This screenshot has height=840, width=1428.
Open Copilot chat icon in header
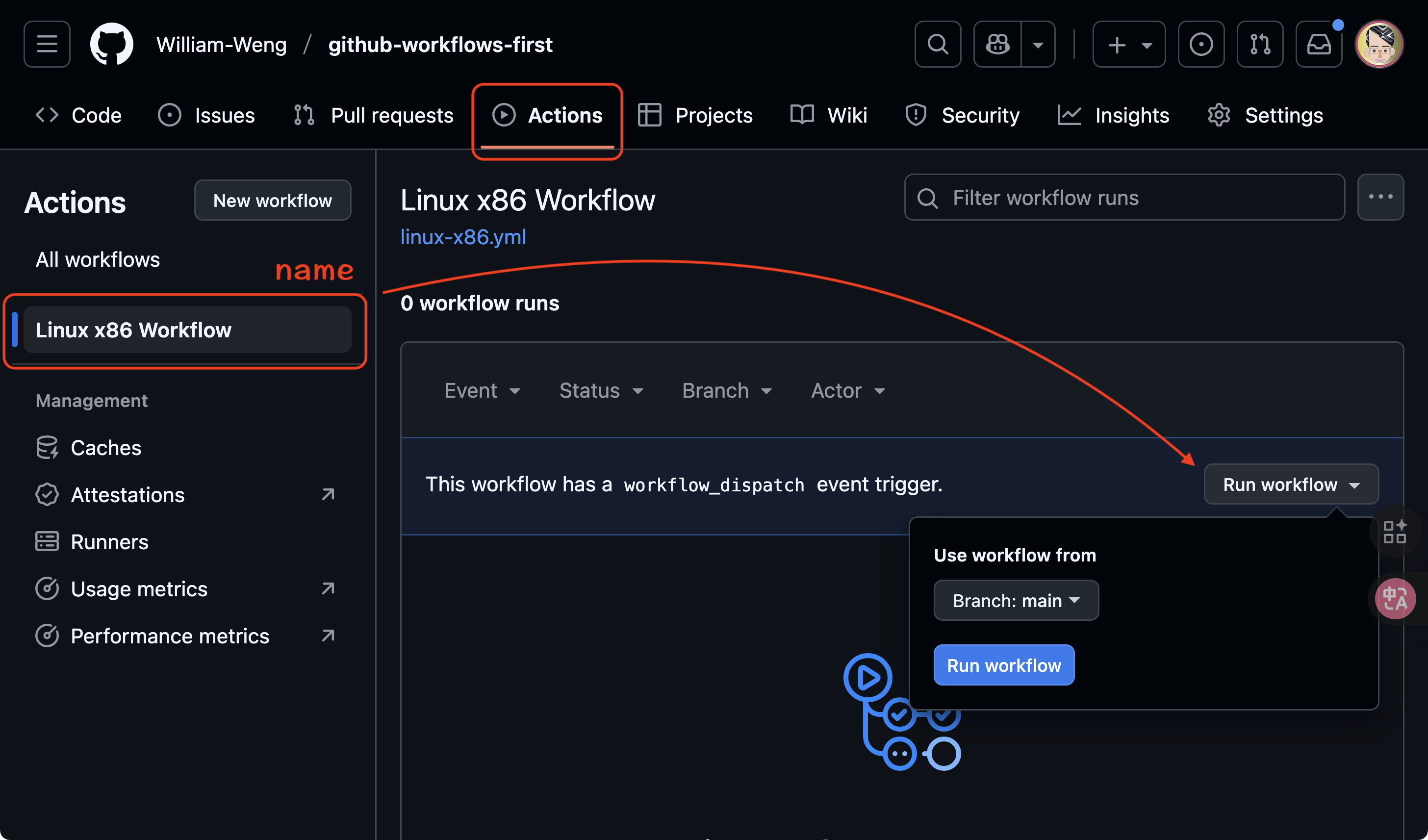click(997, 44)
